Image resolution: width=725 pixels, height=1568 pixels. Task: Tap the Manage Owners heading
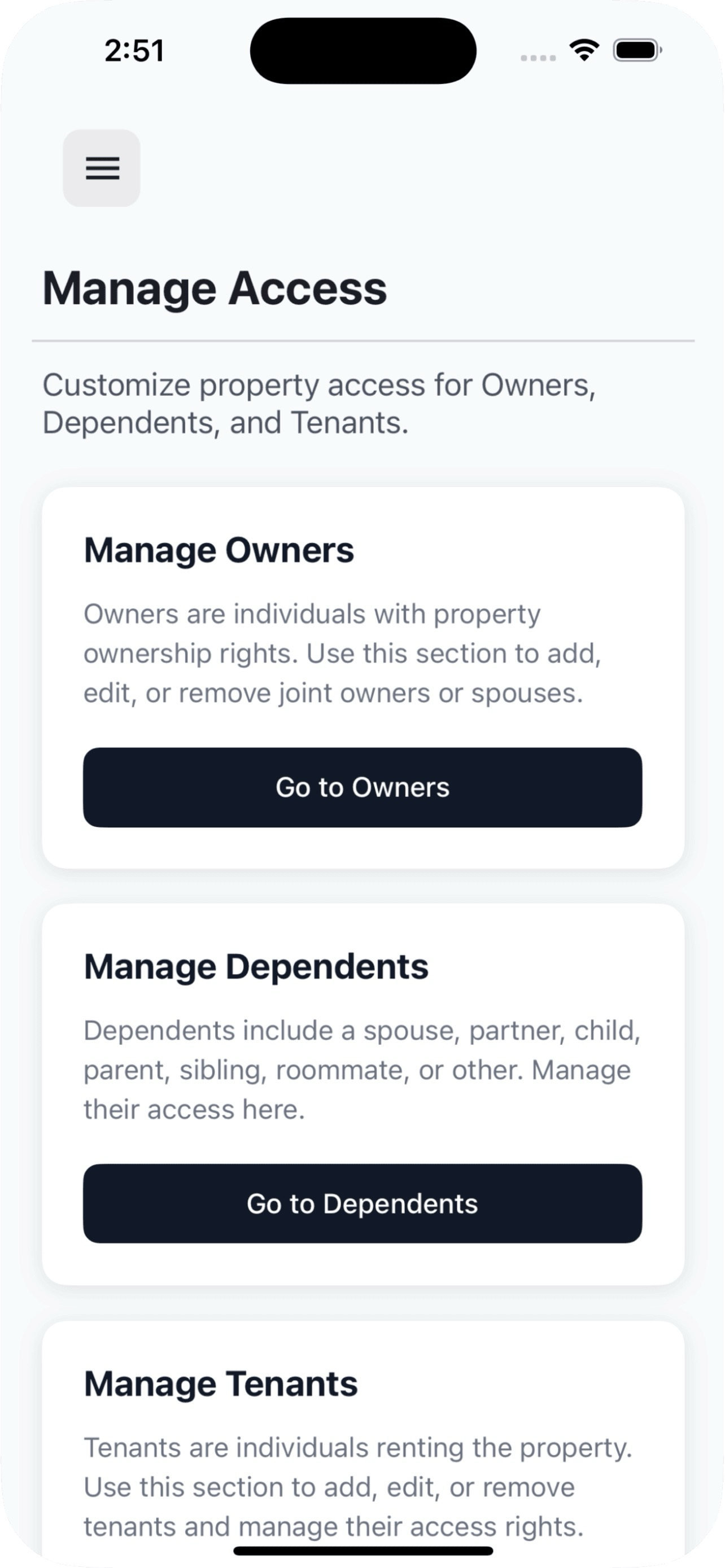219,550
